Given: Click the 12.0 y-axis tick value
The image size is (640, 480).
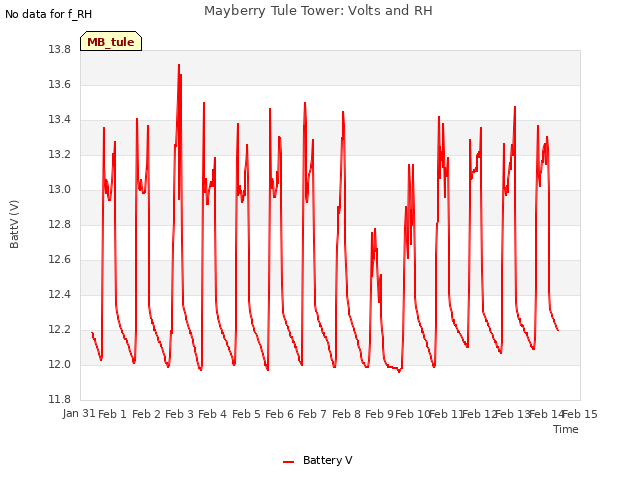Looking at the screenshot, I should click(x=60, y=364).
